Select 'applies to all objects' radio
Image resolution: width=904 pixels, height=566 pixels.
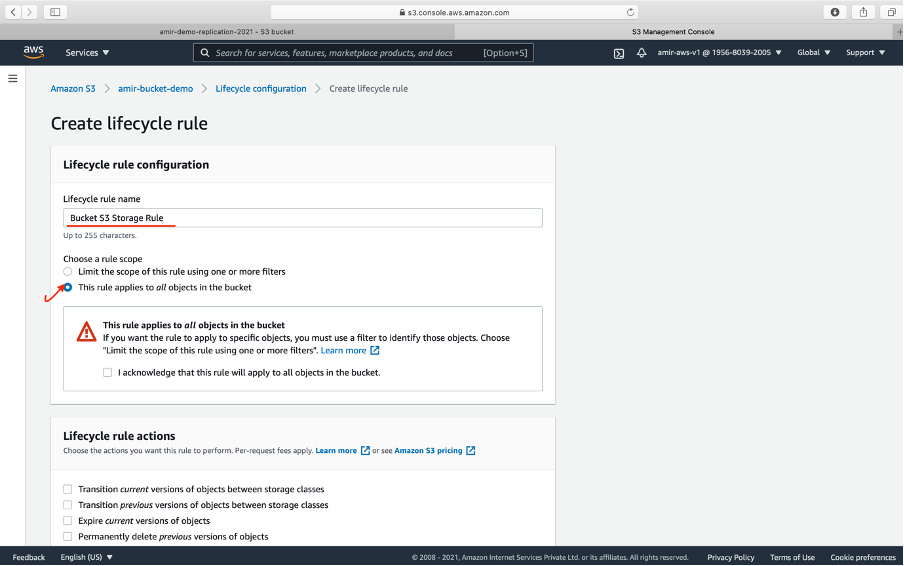(68, 287)
